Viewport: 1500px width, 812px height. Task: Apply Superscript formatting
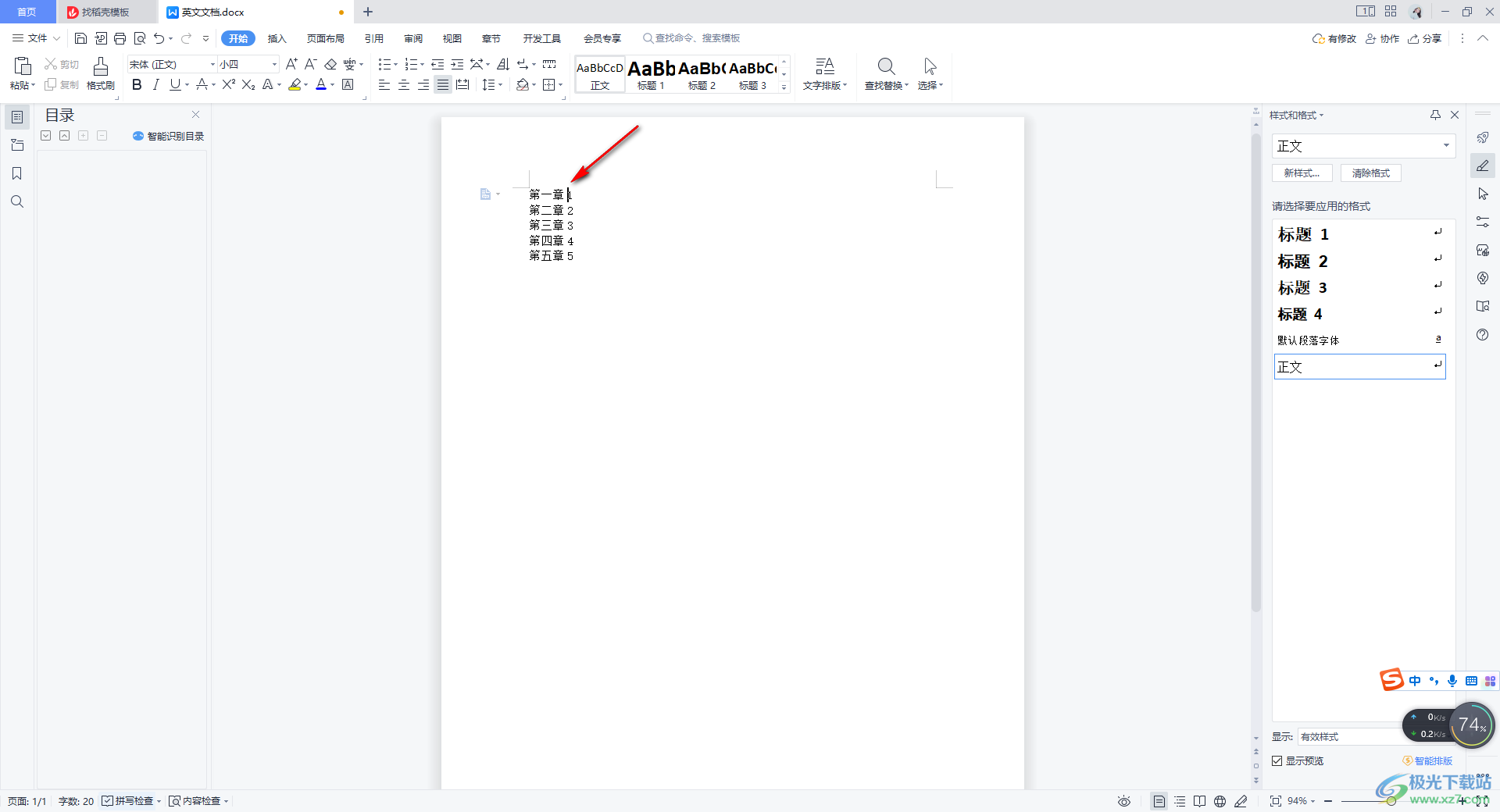click(x=228, y=84)
